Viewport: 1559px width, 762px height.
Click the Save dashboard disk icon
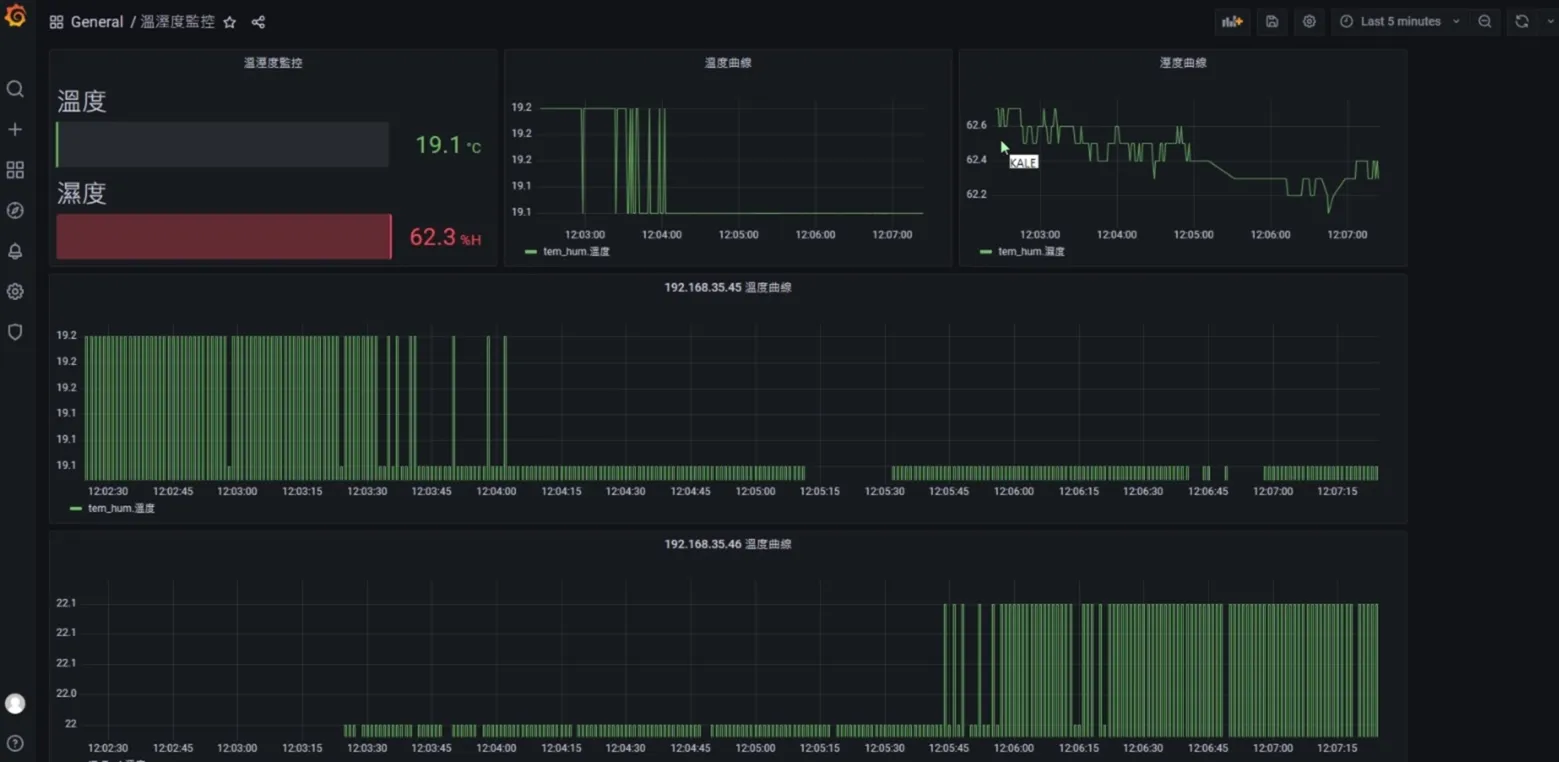point(1272,21)
